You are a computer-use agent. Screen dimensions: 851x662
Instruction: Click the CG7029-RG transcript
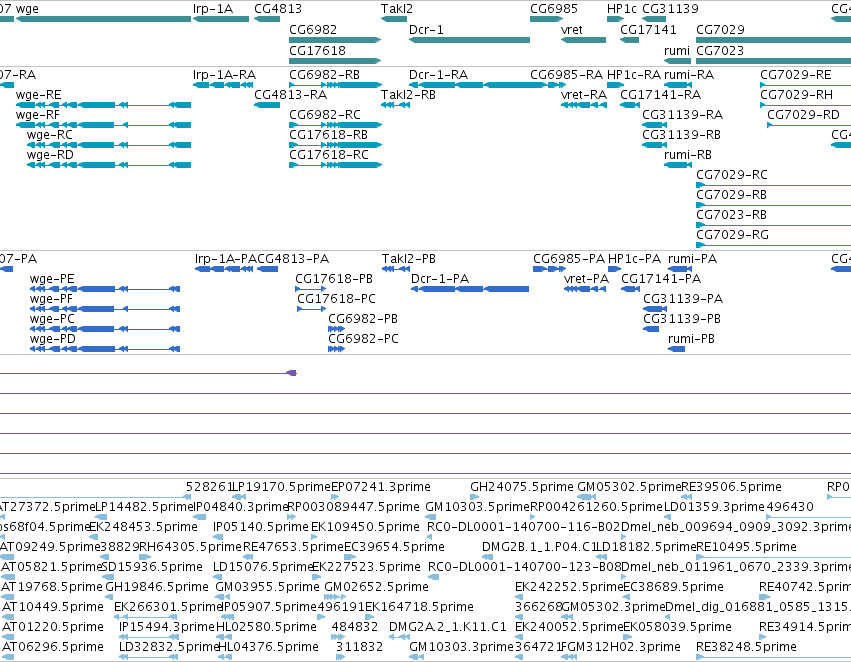(773, 245)
